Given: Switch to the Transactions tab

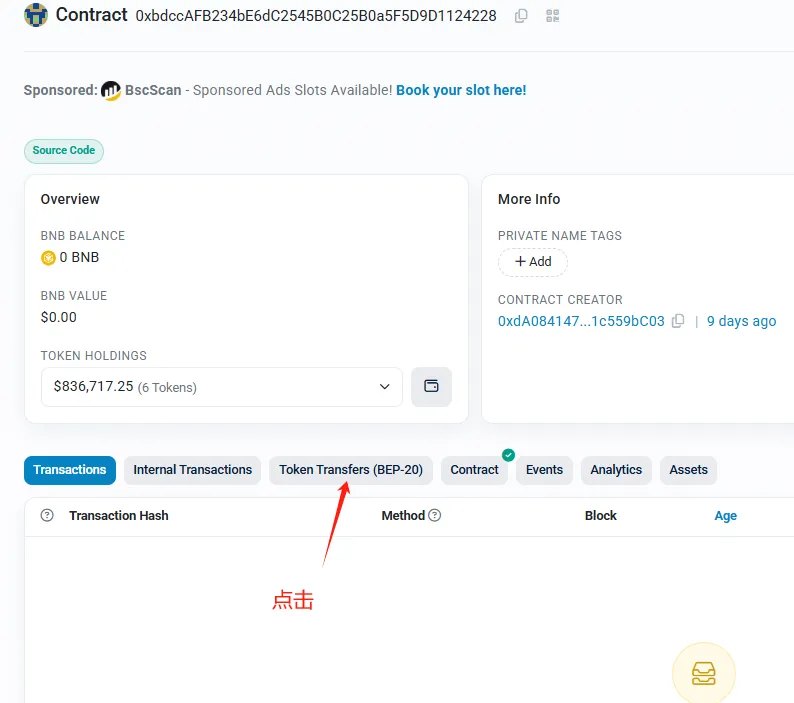Looking at the screenshot, I should coord(70,470).
